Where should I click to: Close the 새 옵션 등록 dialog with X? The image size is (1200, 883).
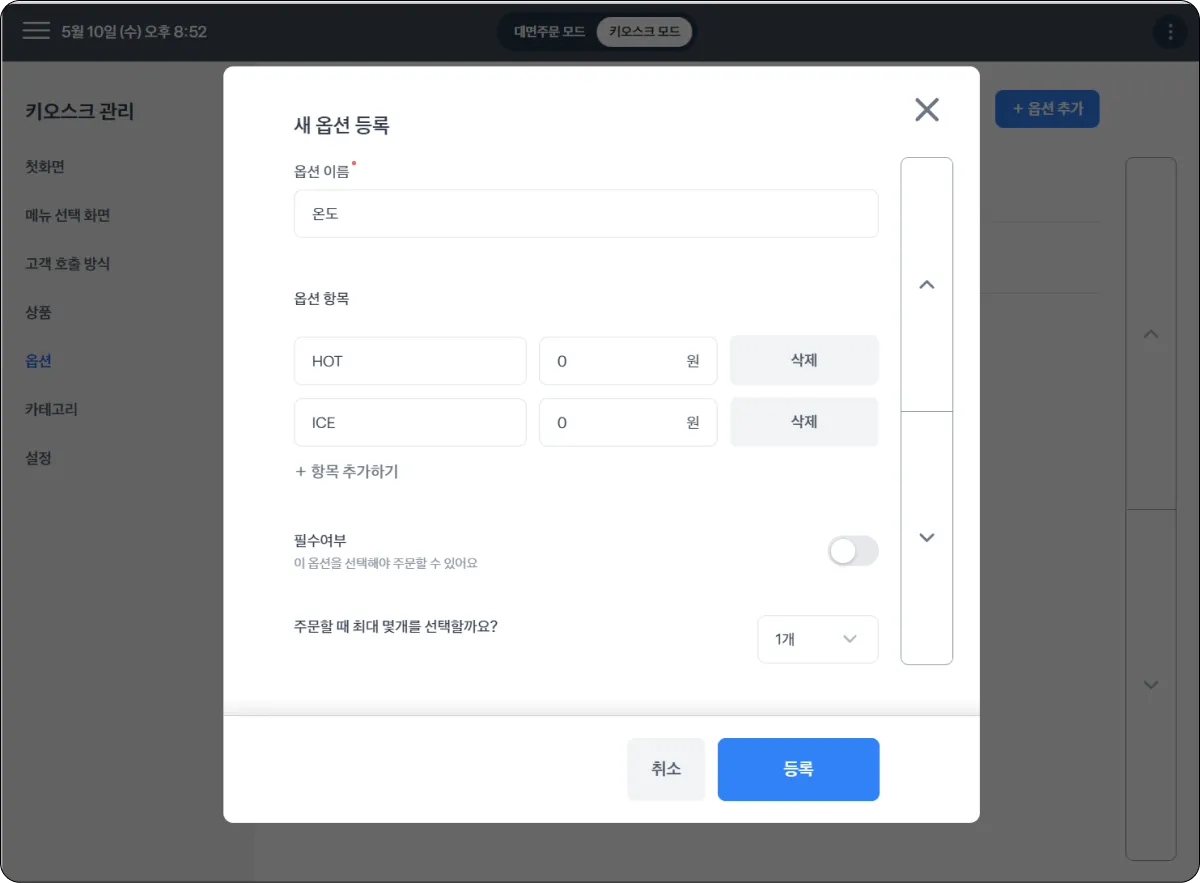pyautogui.click(x=927, y=110)
